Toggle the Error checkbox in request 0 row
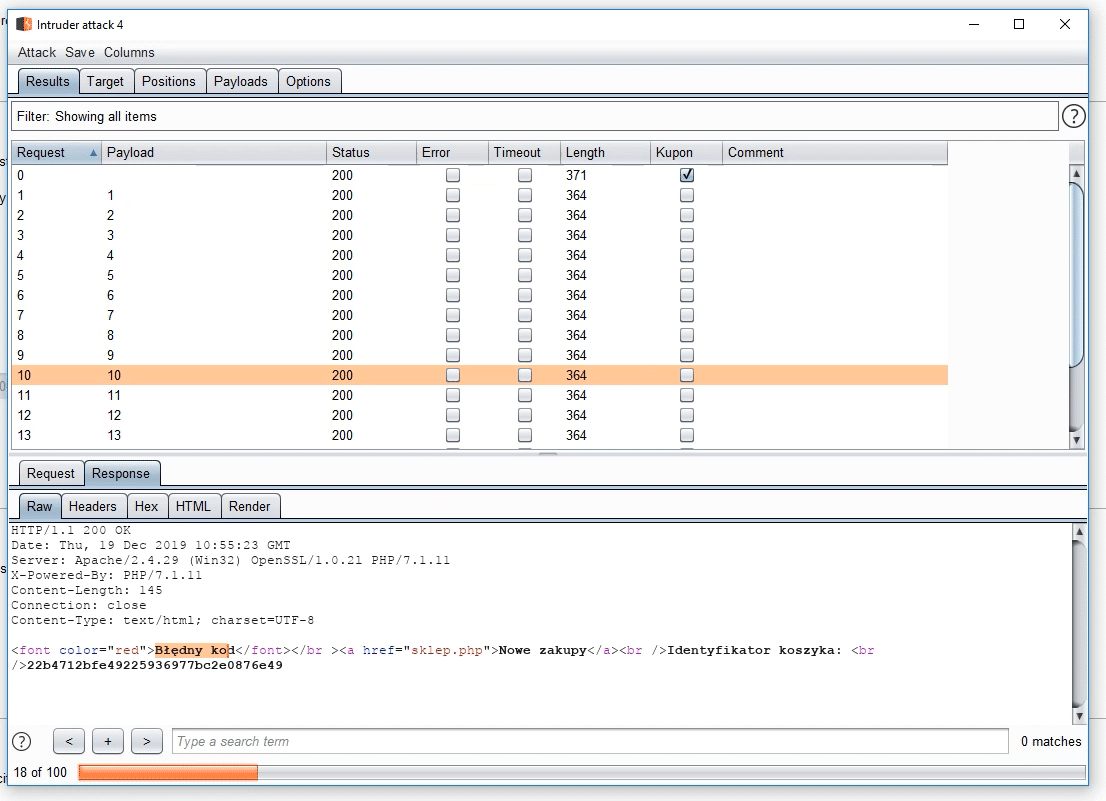Viewport: 1106px width, 801px height. coord(453,175)
